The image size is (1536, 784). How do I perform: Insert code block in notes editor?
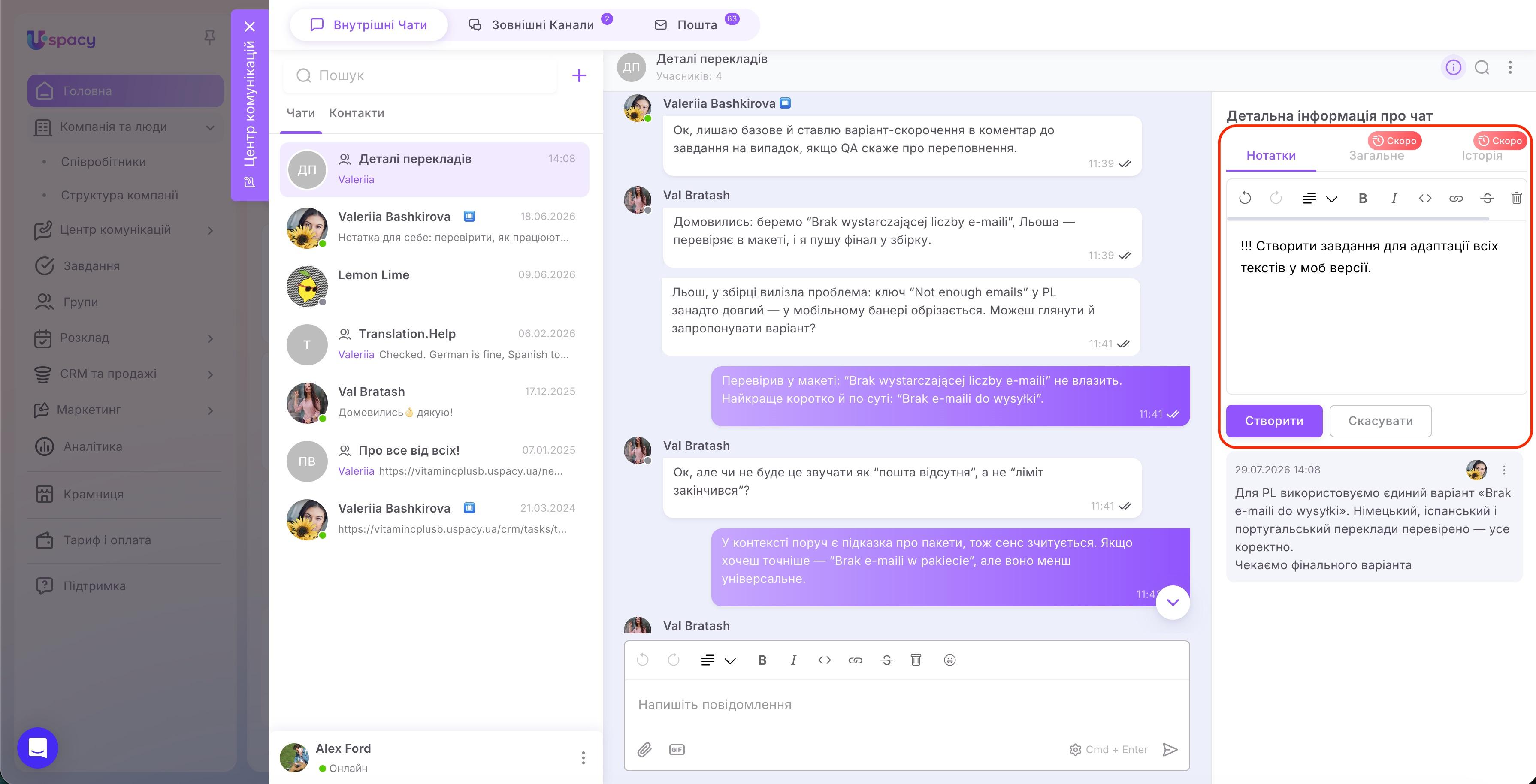tap(1425, 199)
